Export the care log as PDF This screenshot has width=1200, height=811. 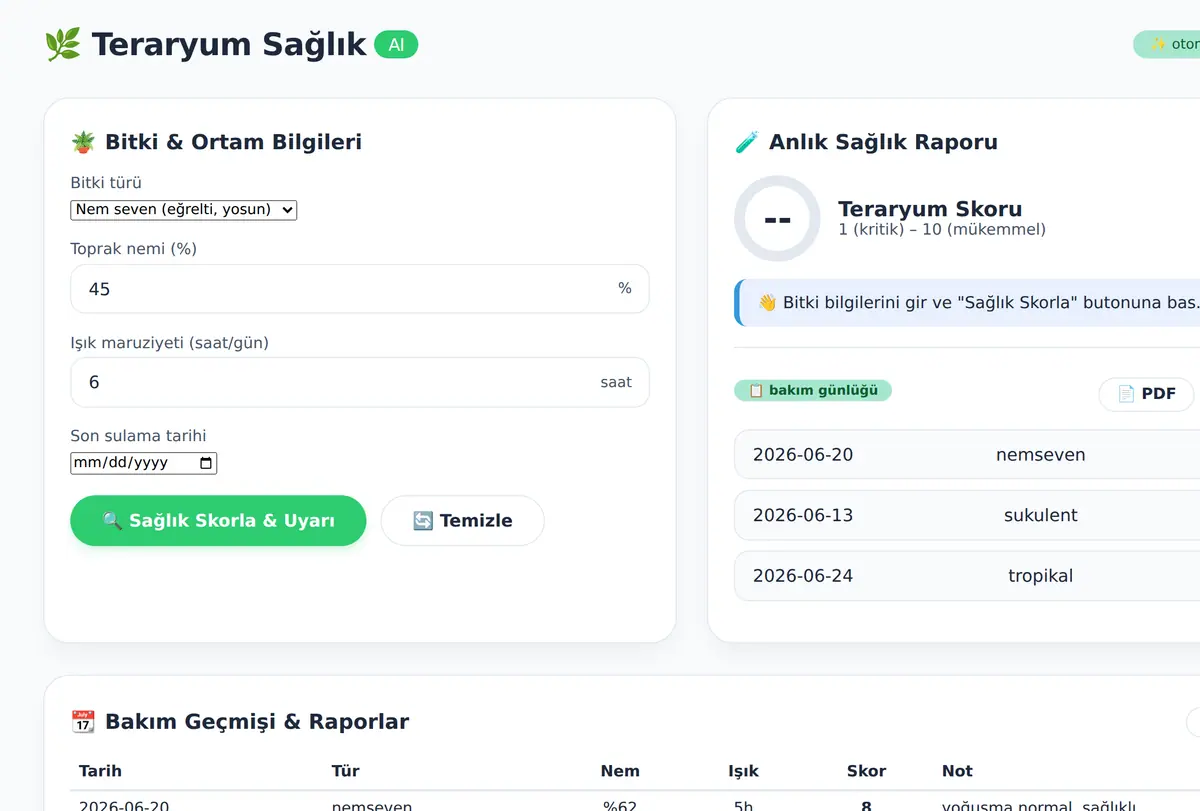[x=1146, y=394]
